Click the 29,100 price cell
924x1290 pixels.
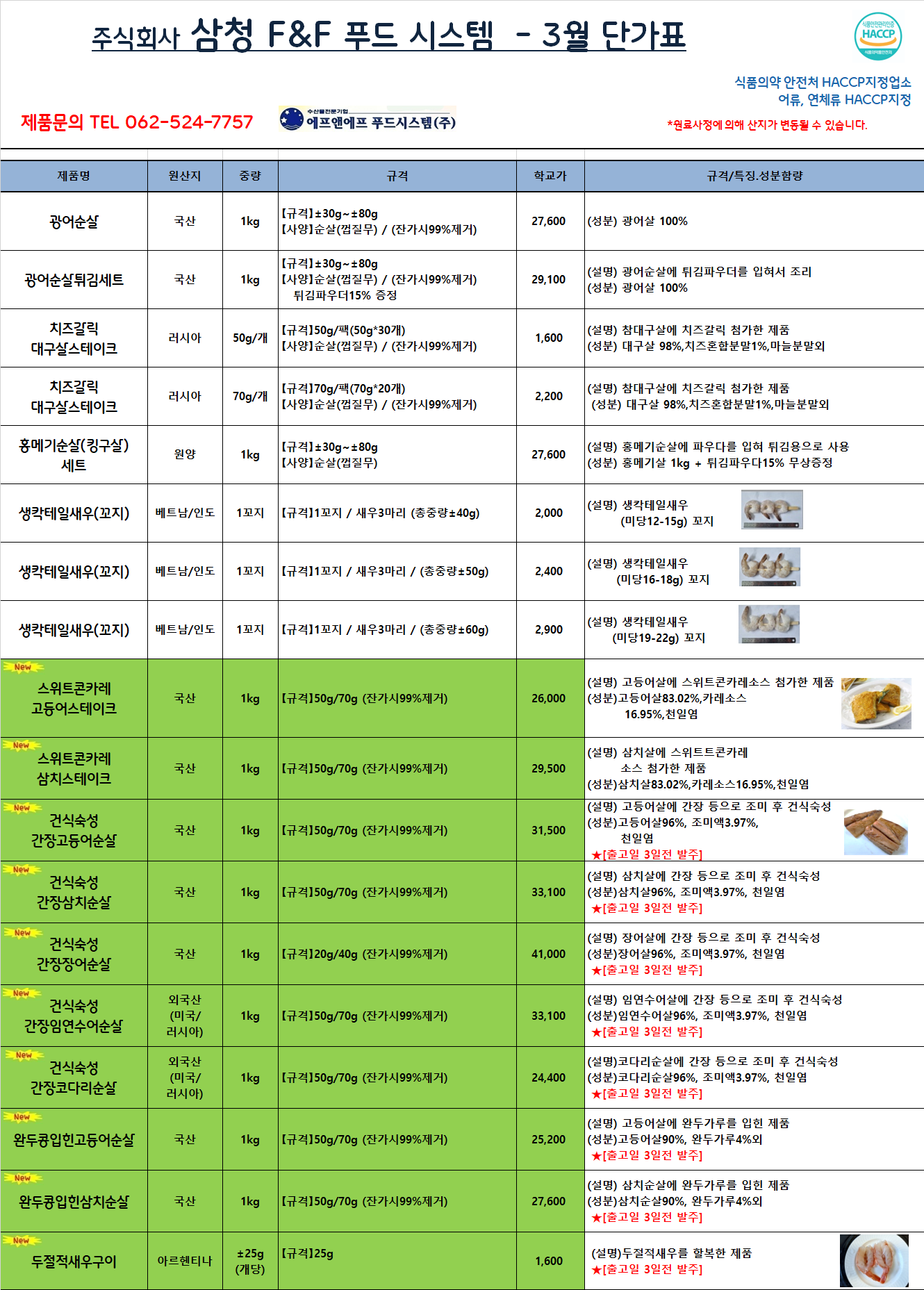(x=549, y=279)
